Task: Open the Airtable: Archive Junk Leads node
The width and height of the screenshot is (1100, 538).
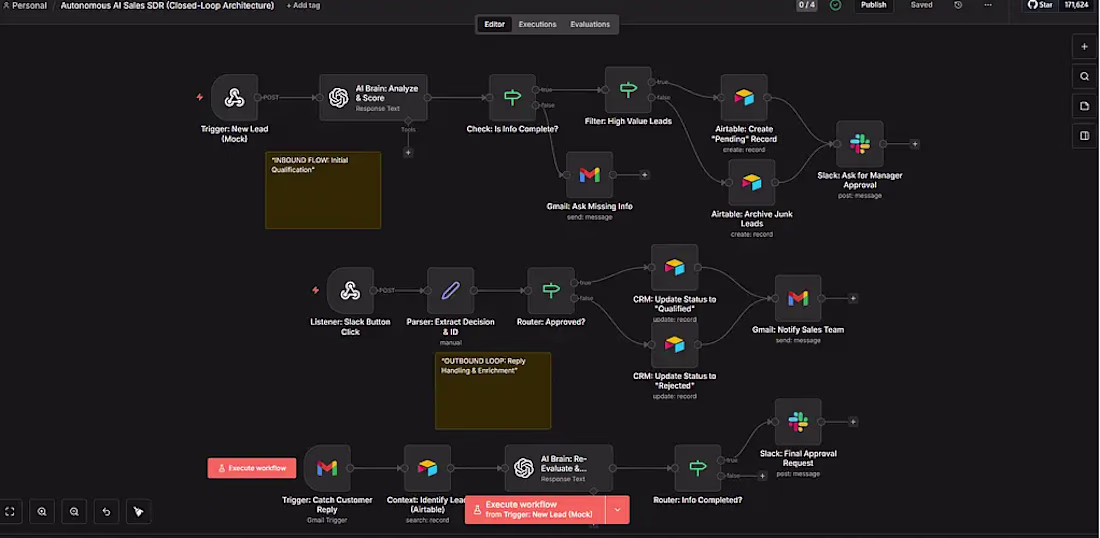Action: pos(751,182)
